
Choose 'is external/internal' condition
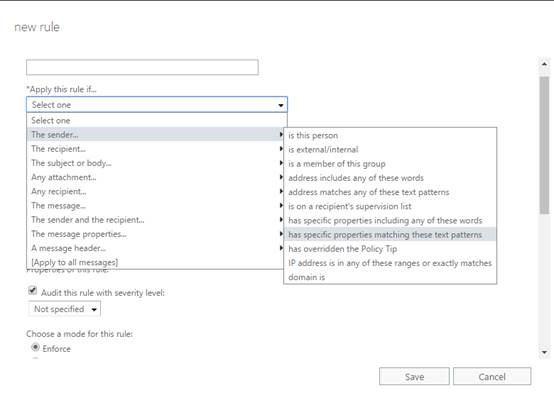[x=390, y=149]
